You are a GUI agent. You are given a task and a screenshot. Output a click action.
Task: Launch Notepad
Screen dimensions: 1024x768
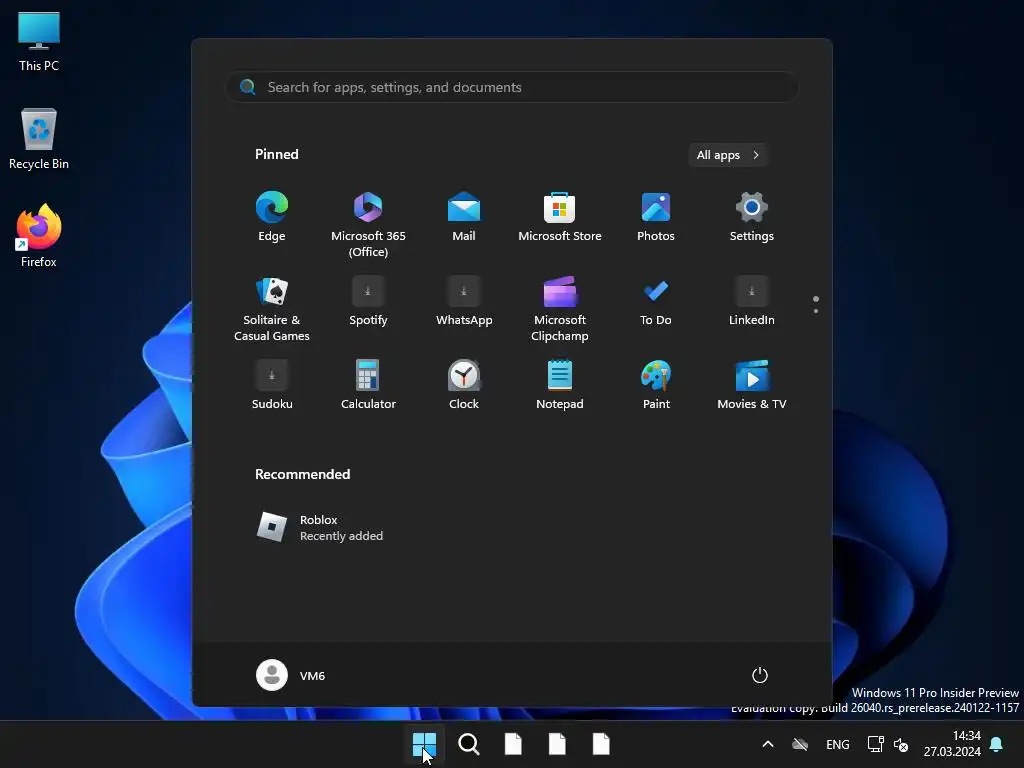click(x=560, y=385)
